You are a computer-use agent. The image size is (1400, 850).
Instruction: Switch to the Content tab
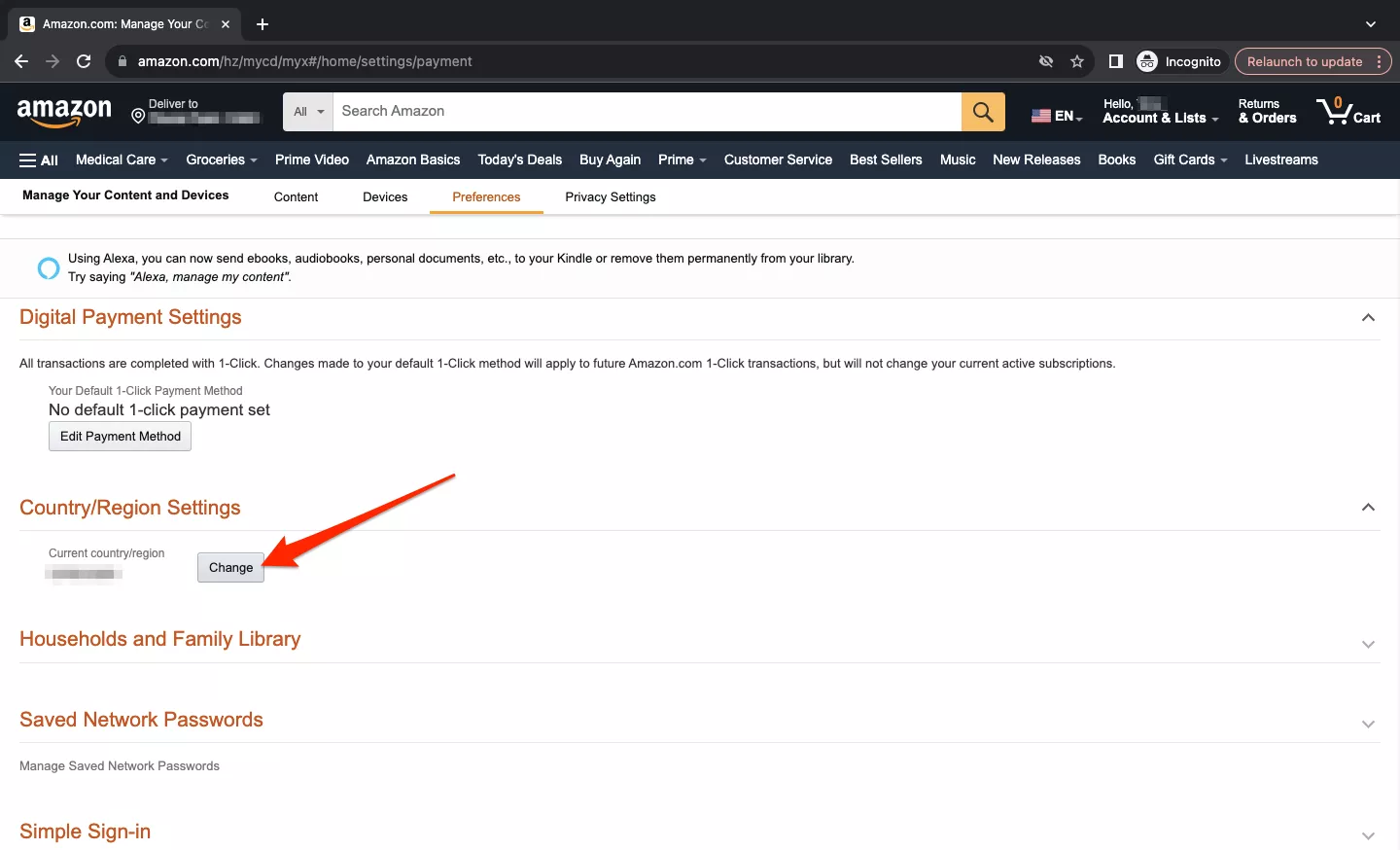click(296, 196)
